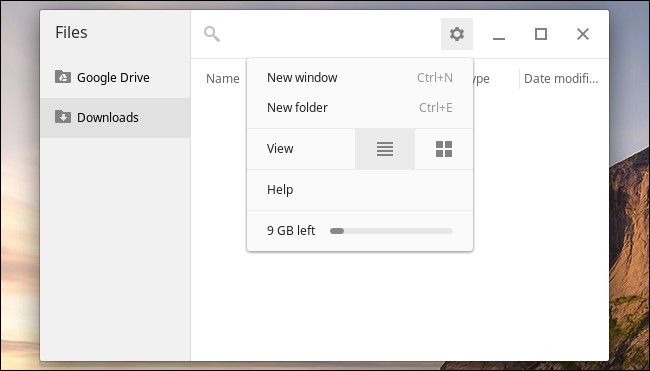Switch to thumbnail grid view icon
Image resolution: width=650 pixels, height=371 pixels.
pyautogui.click(x=444, y=149)
